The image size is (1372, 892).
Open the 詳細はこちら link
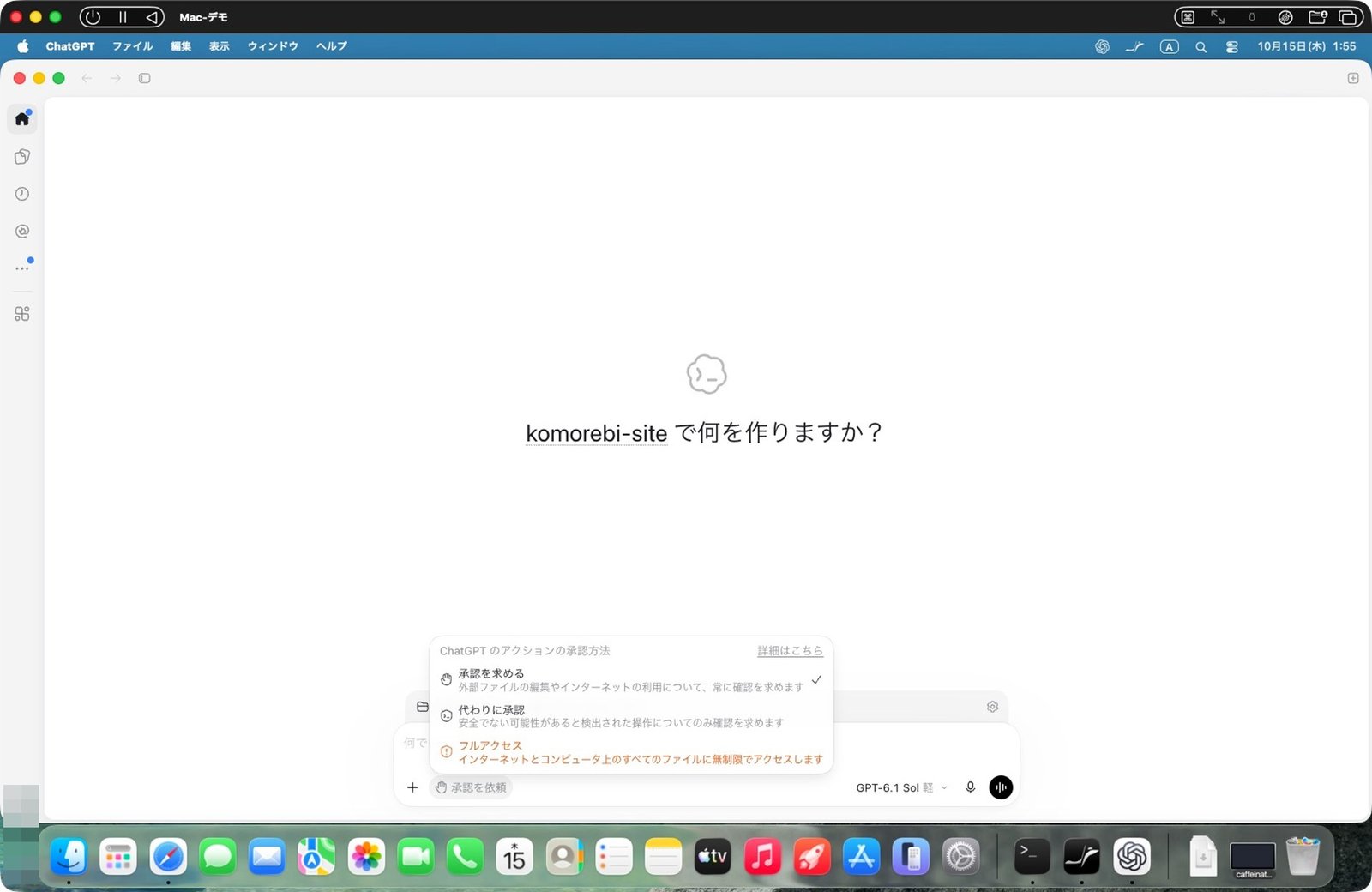(x=790, y=651)
